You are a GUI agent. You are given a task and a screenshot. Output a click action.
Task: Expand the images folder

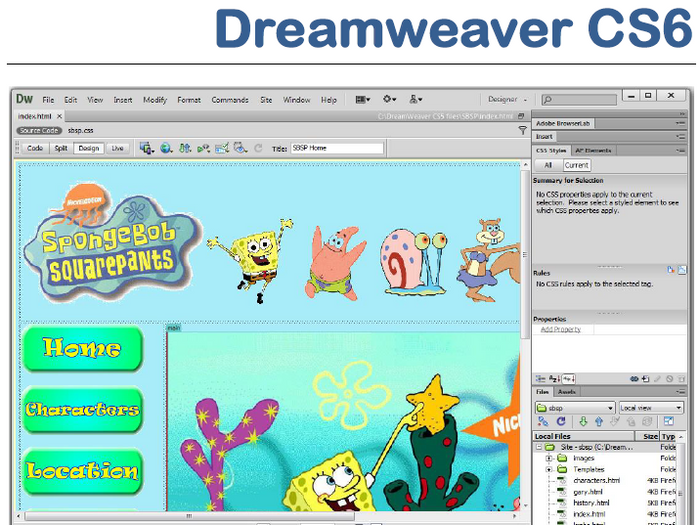550,458
